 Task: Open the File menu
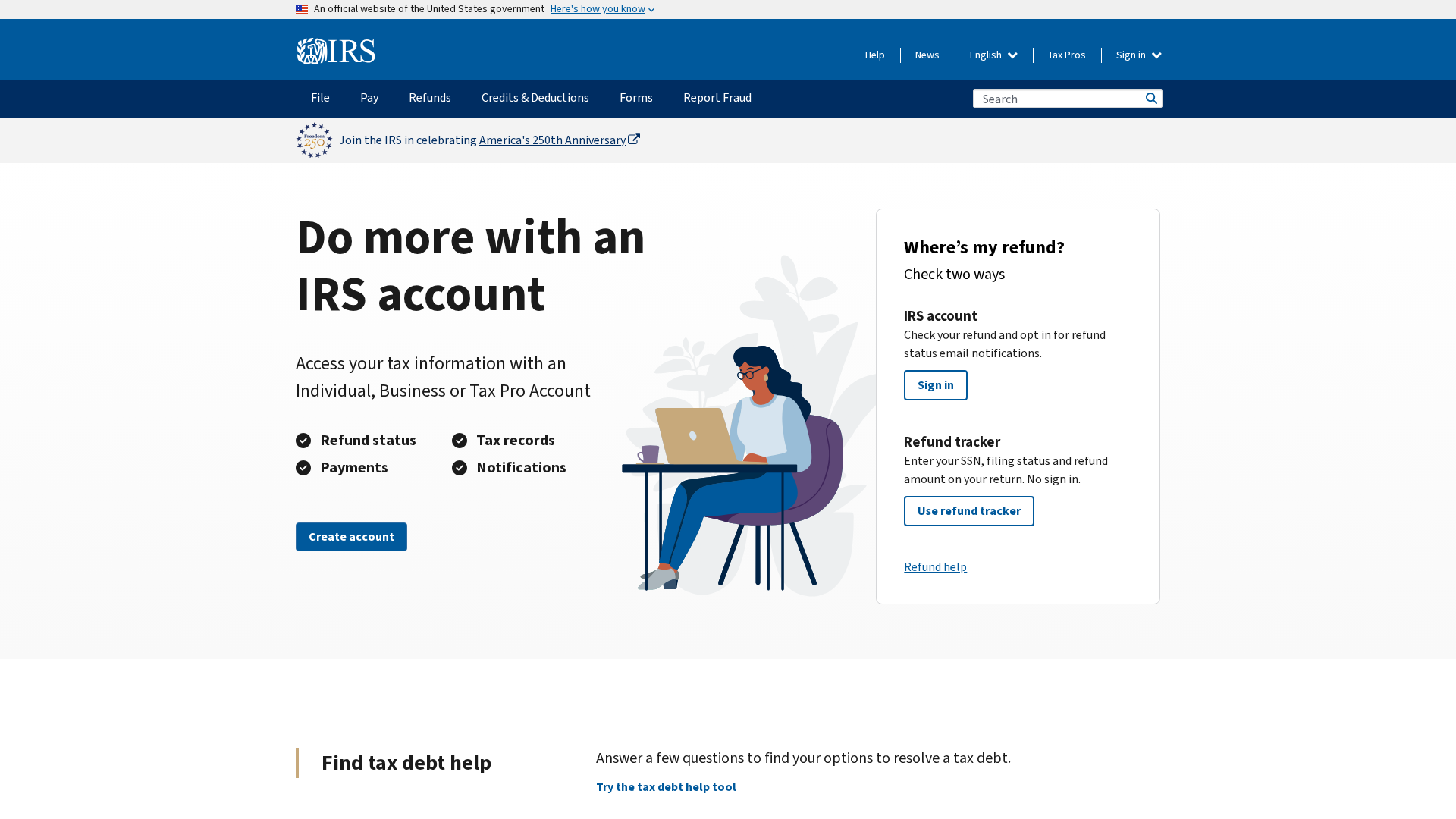pyautogui.click(x=320, y=98)
